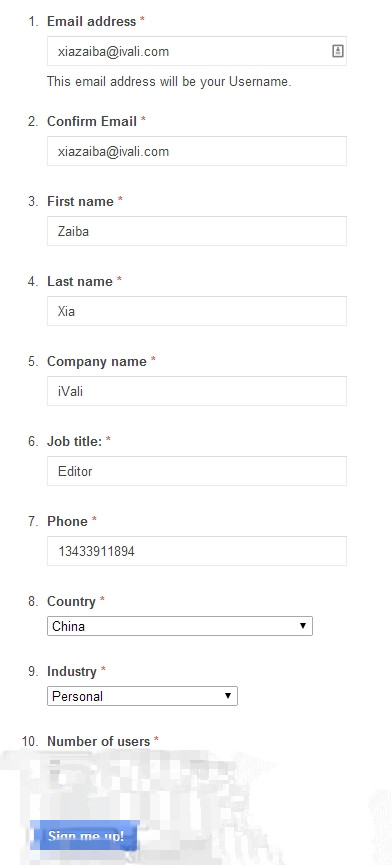Screen dimensions: 392x865
Task: Click the "Company name" label
Action: (97, 361)
